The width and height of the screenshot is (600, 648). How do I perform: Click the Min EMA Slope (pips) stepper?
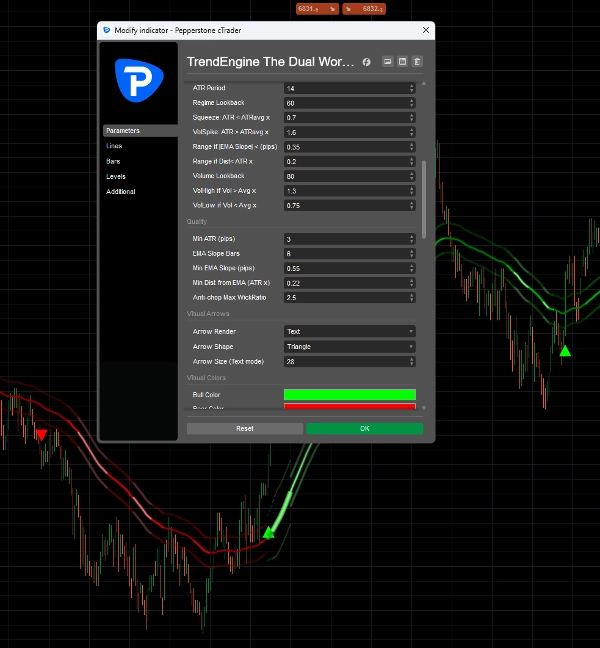tap(412, 268)
